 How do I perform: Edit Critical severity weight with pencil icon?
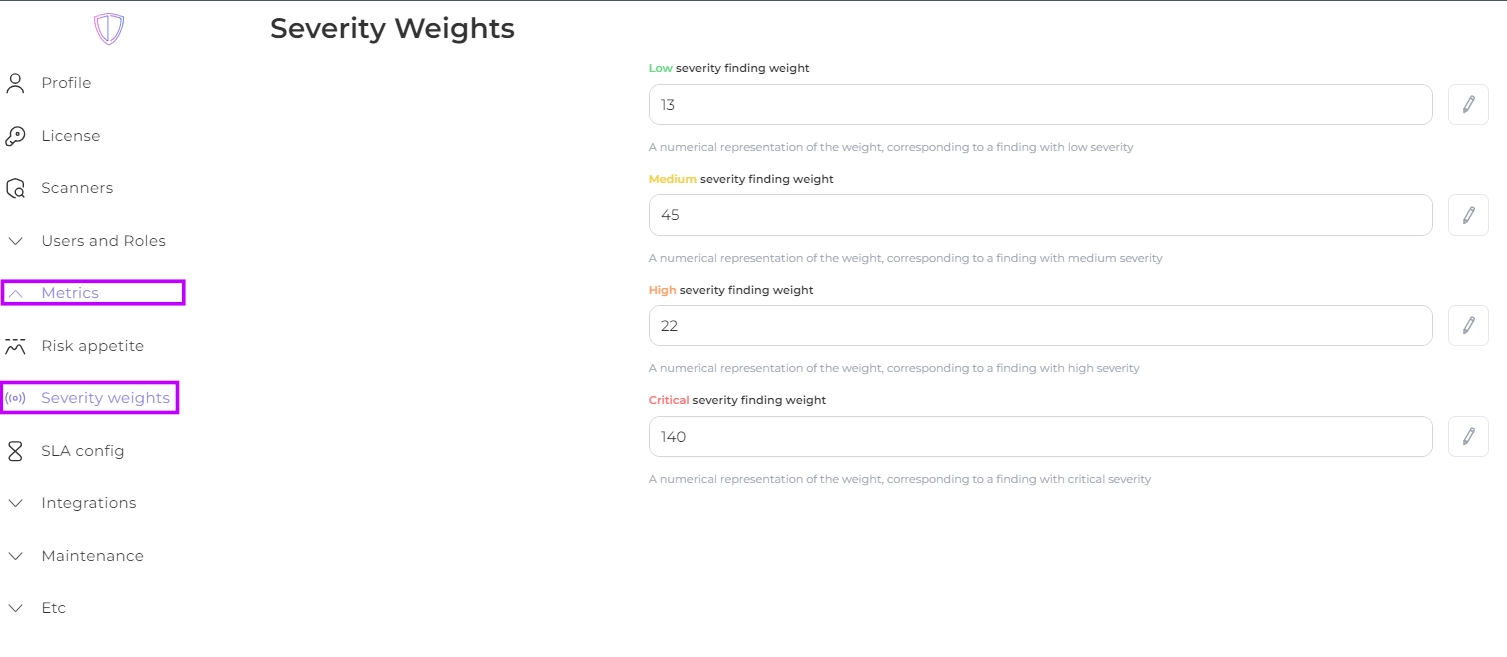[x=1468, y=437]
